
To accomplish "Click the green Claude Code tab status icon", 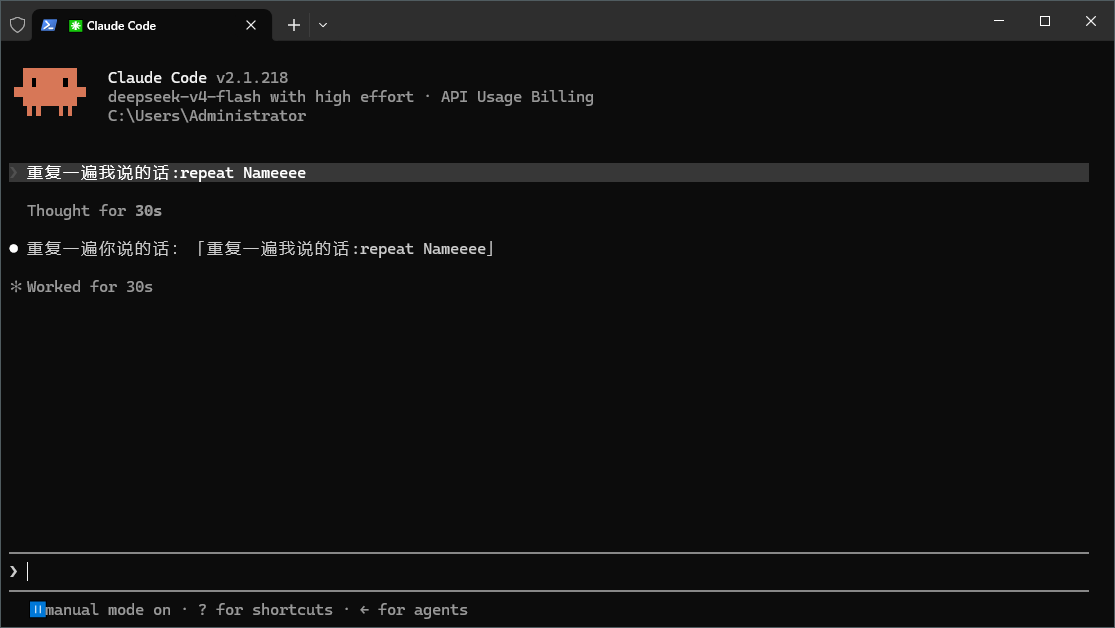I will [x=75, y=26].
